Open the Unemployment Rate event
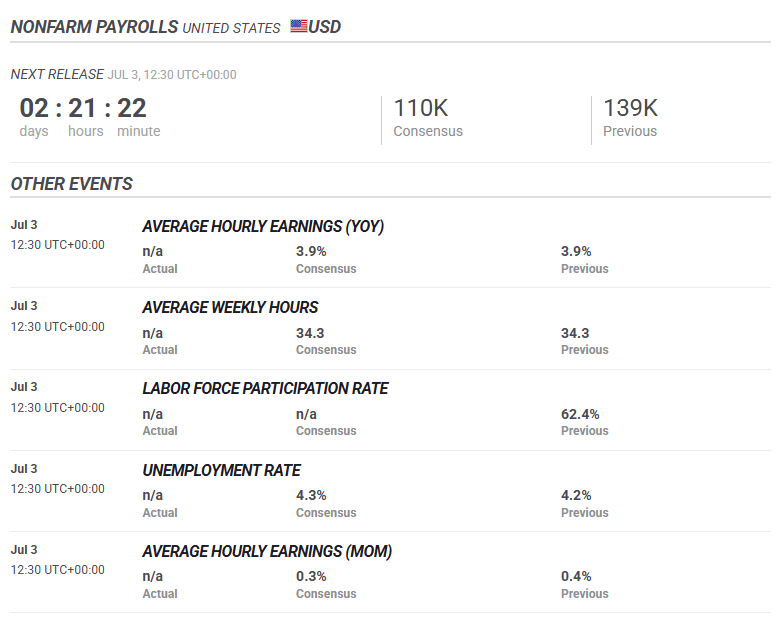Screen dimensions: 780x633 pyautogui.click(x=221, y=470)
